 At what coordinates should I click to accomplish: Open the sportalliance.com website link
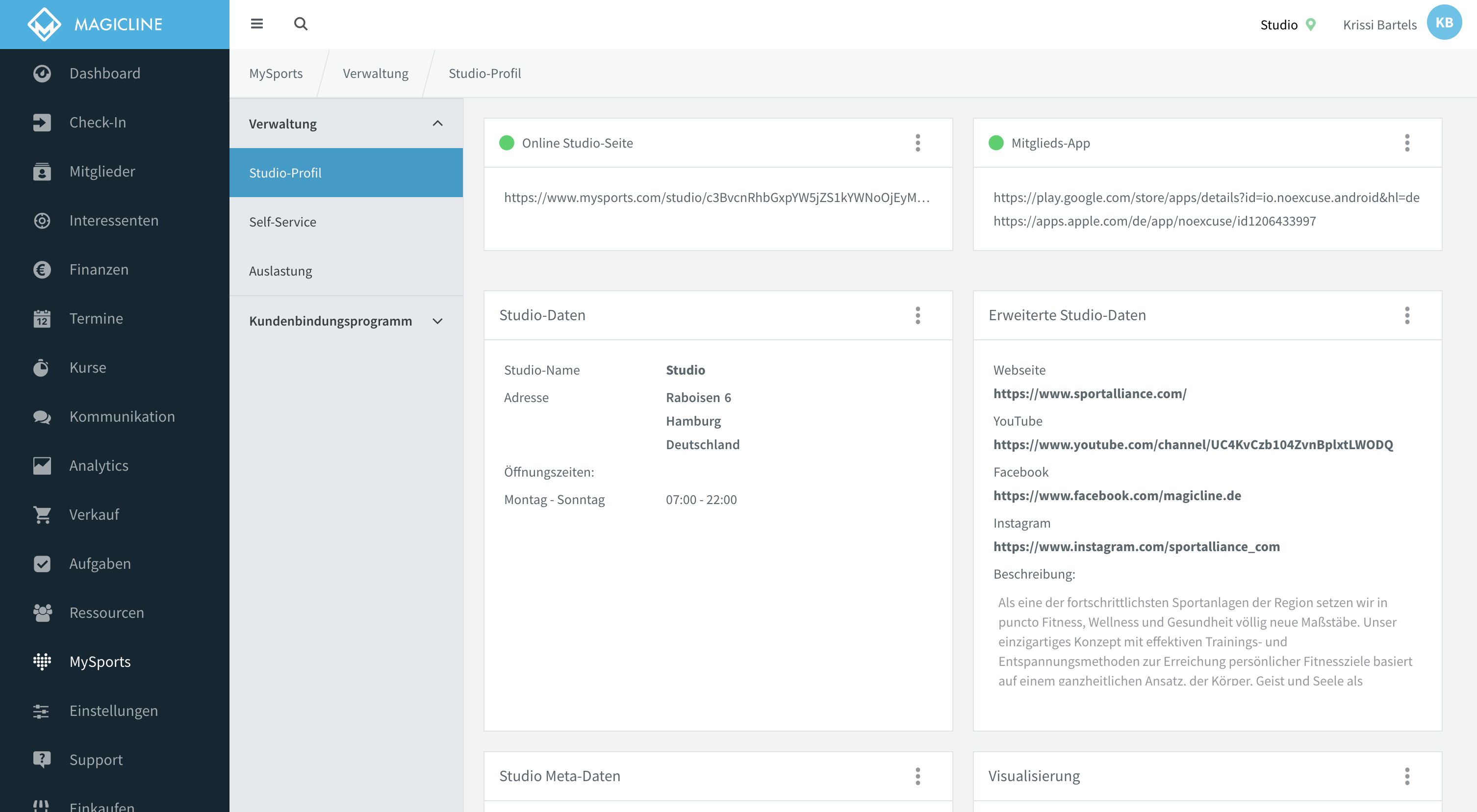(1090, 393)
